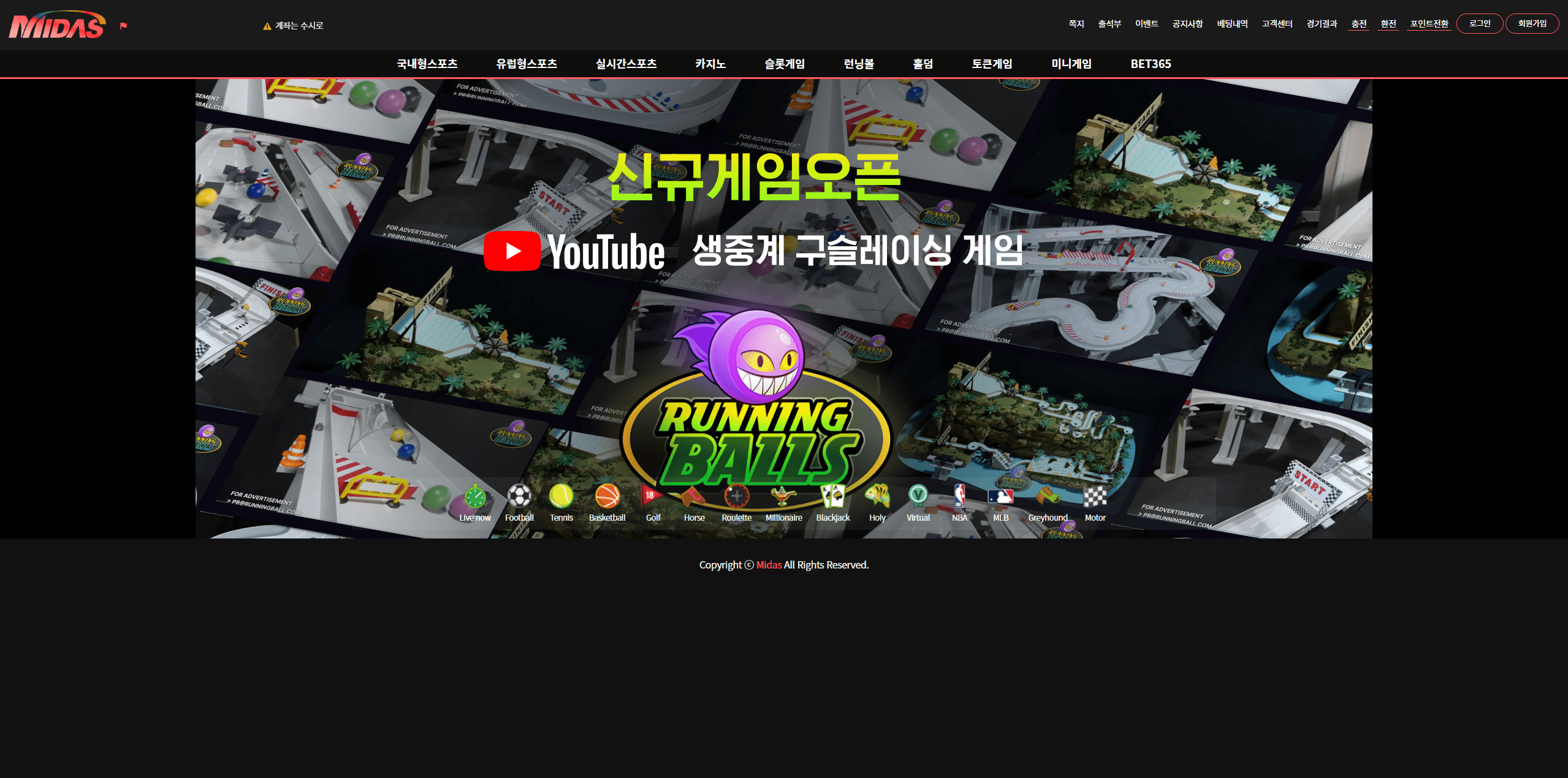Viewport: 1568px width, 778px height.
Task: Click the Midas logo
Action: point(57,25)
